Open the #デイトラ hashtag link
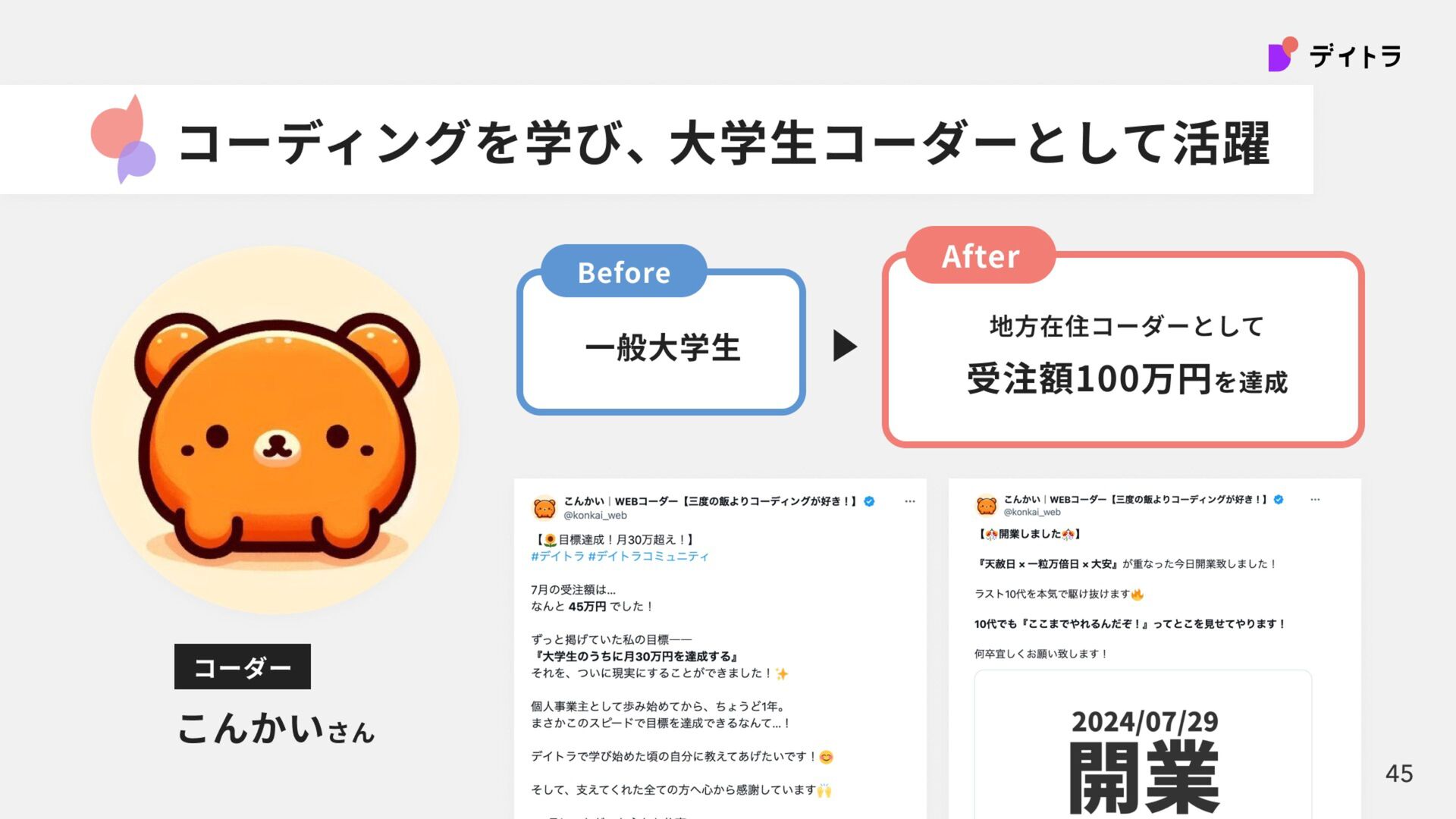The height and width of the screenshot is (819, 1456). (x=557, y=557)
